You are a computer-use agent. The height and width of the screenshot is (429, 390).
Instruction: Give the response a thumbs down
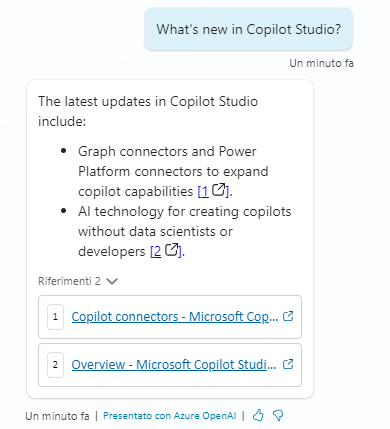278,415
